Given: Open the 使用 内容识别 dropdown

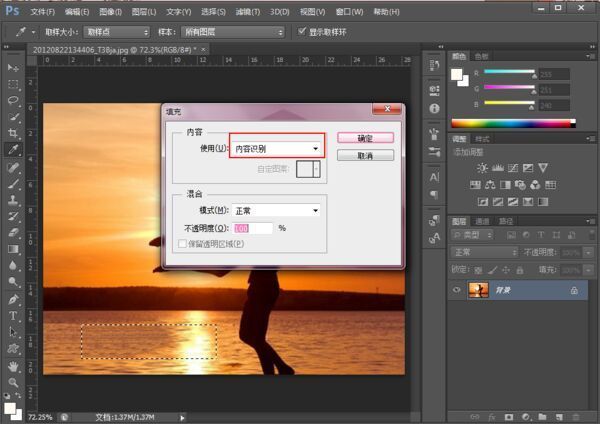Looking at the screenshot, I should (x=276, y=148).
